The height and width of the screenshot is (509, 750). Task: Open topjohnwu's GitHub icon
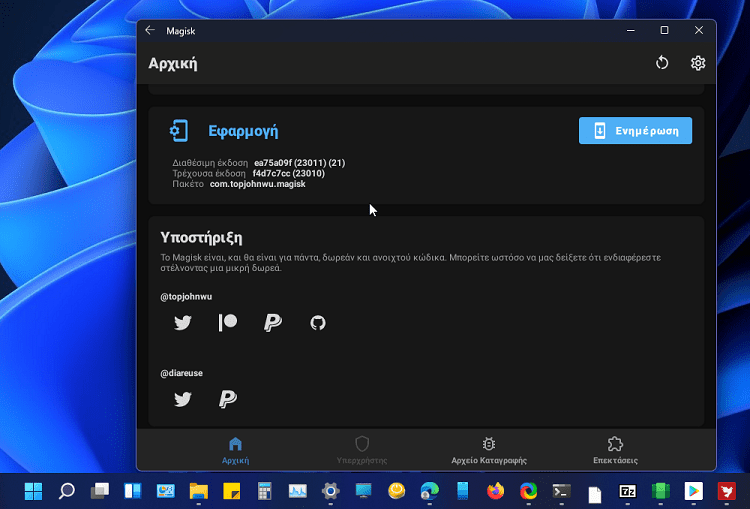click(318, 323)
